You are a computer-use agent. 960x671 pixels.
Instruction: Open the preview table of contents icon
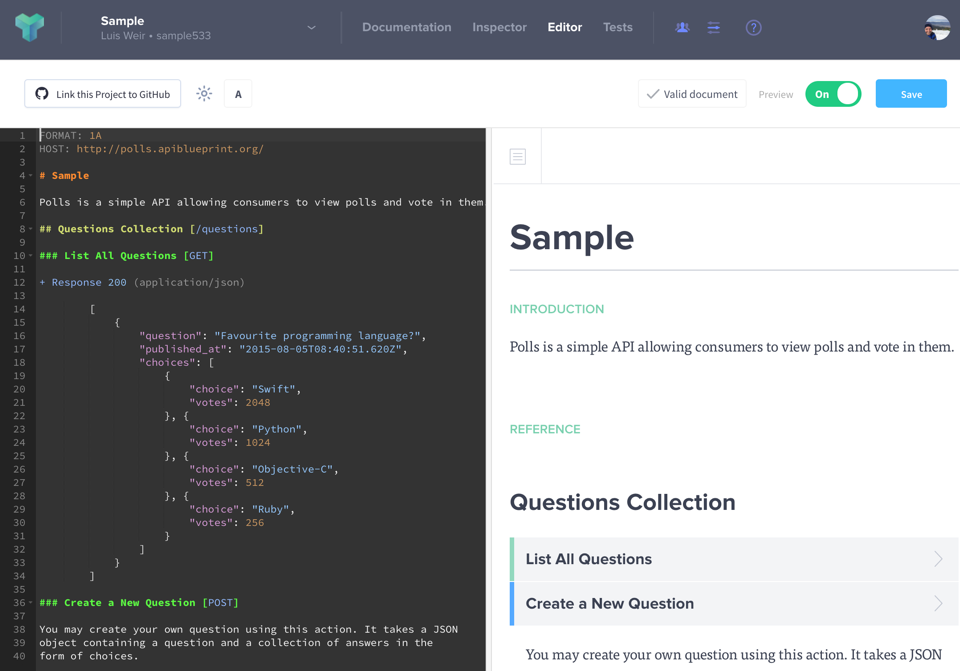518,157
